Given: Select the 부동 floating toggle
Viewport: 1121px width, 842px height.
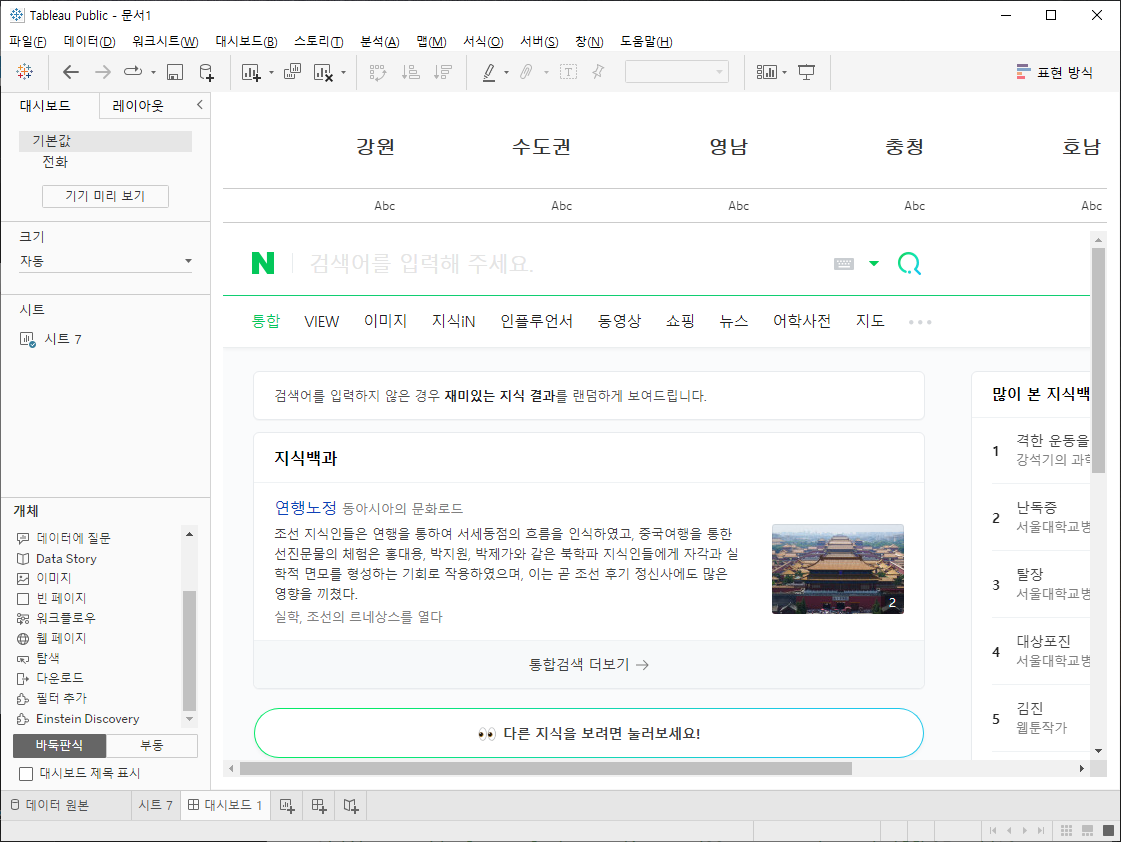Looking at the screenshot, I should [152, 746].
